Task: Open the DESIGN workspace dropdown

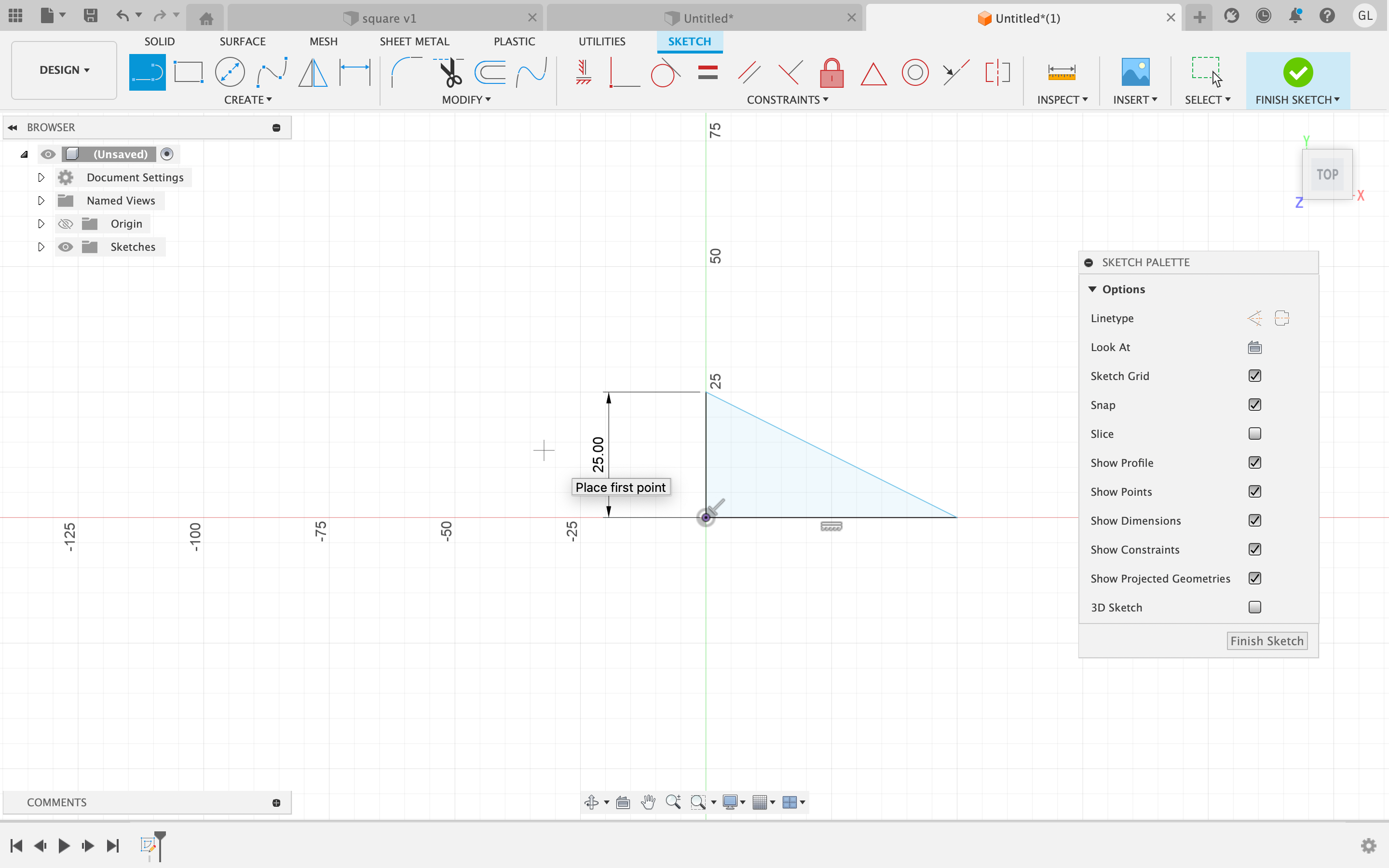Action: 64,70
